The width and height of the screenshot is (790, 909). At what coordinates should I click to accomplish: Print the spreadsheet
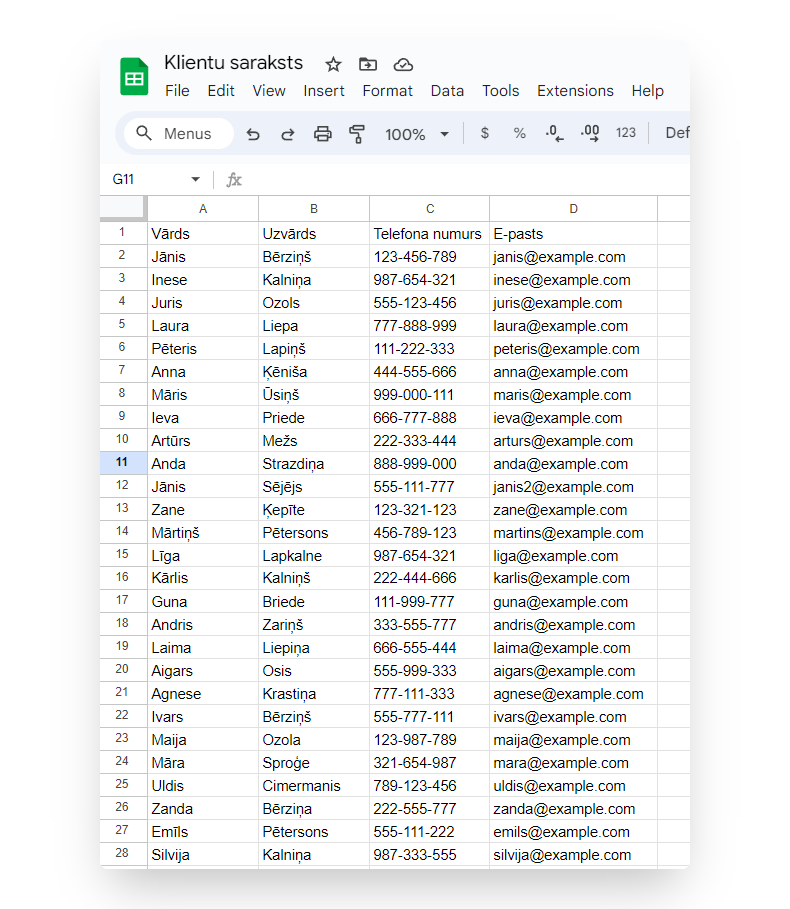(x=323, y=134)
